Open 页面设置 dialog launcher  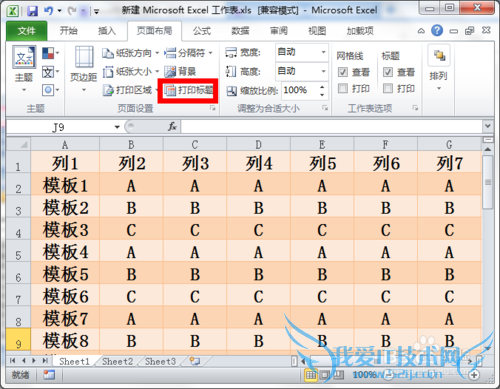coord(213,108)
